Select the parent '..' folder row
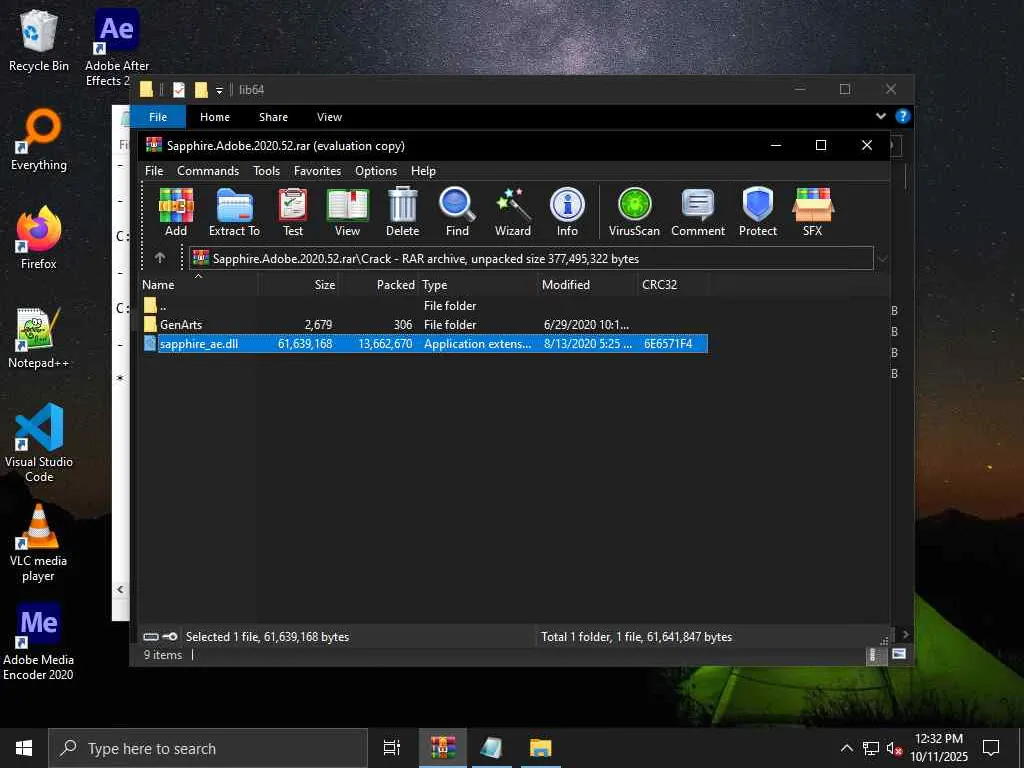 [424, 306]
